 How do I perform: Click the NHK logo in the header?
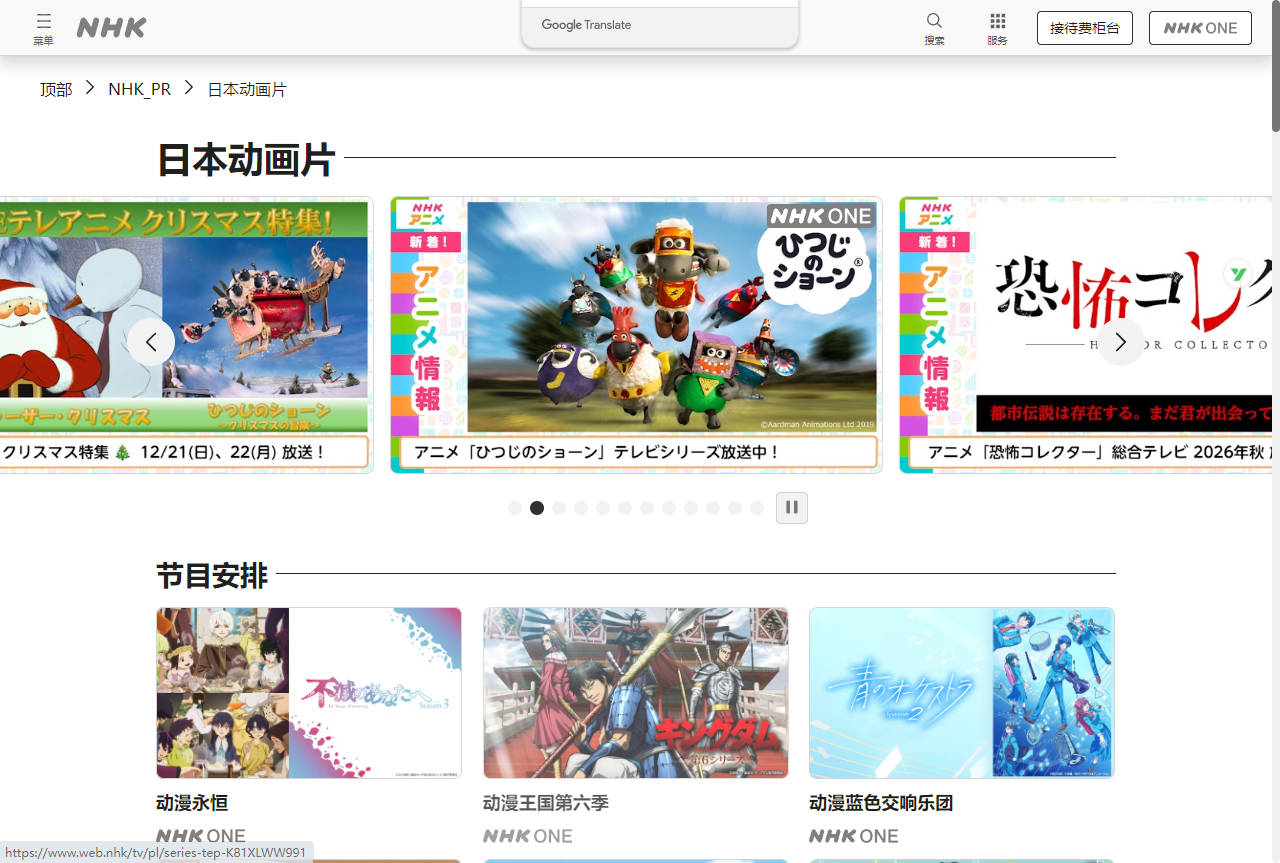110,27
